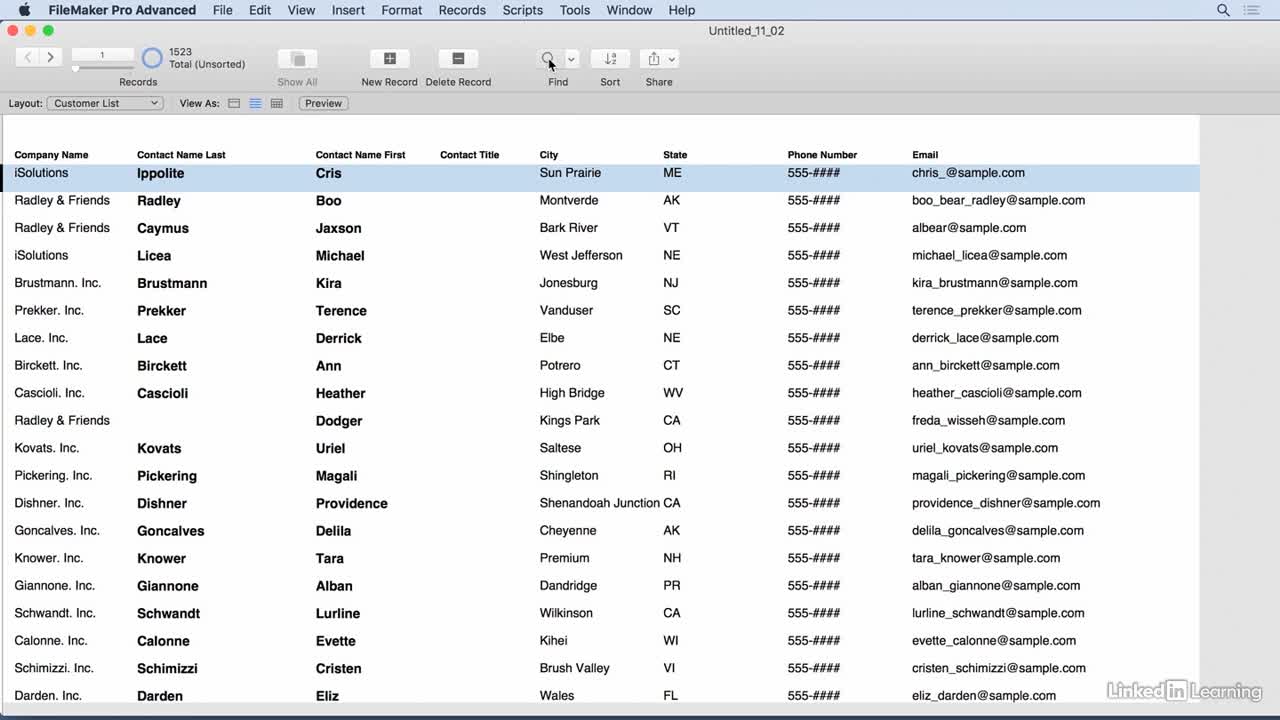This screenshot has height=720, width=1280.
Task: Expand the Share dropdown arrow
Action: (x=672, y=59)
